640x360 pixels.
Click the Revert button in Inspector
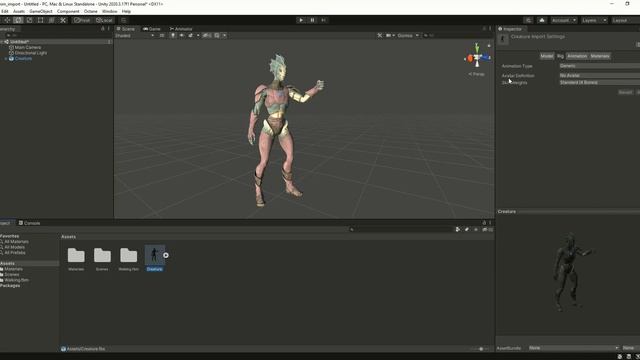[x=625, y=92]
